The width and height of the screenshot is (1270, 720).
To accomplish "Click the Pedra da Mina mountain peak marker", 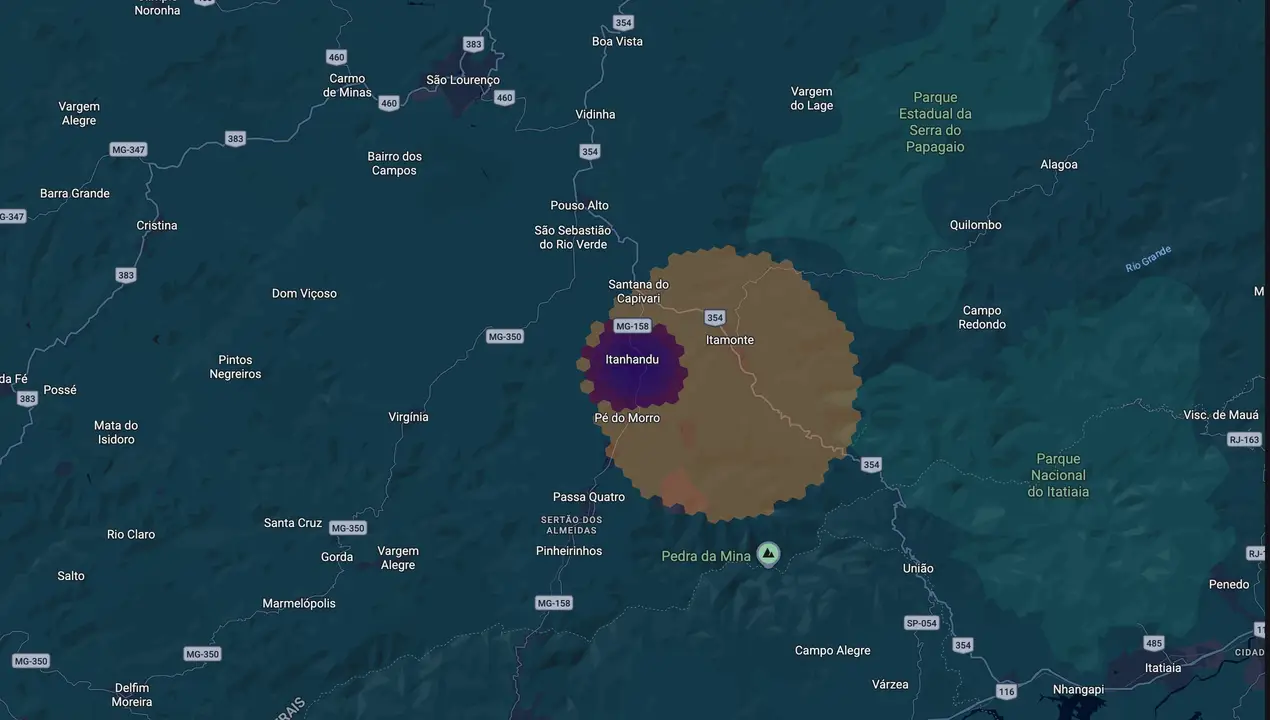I will [x=768, y=554].
